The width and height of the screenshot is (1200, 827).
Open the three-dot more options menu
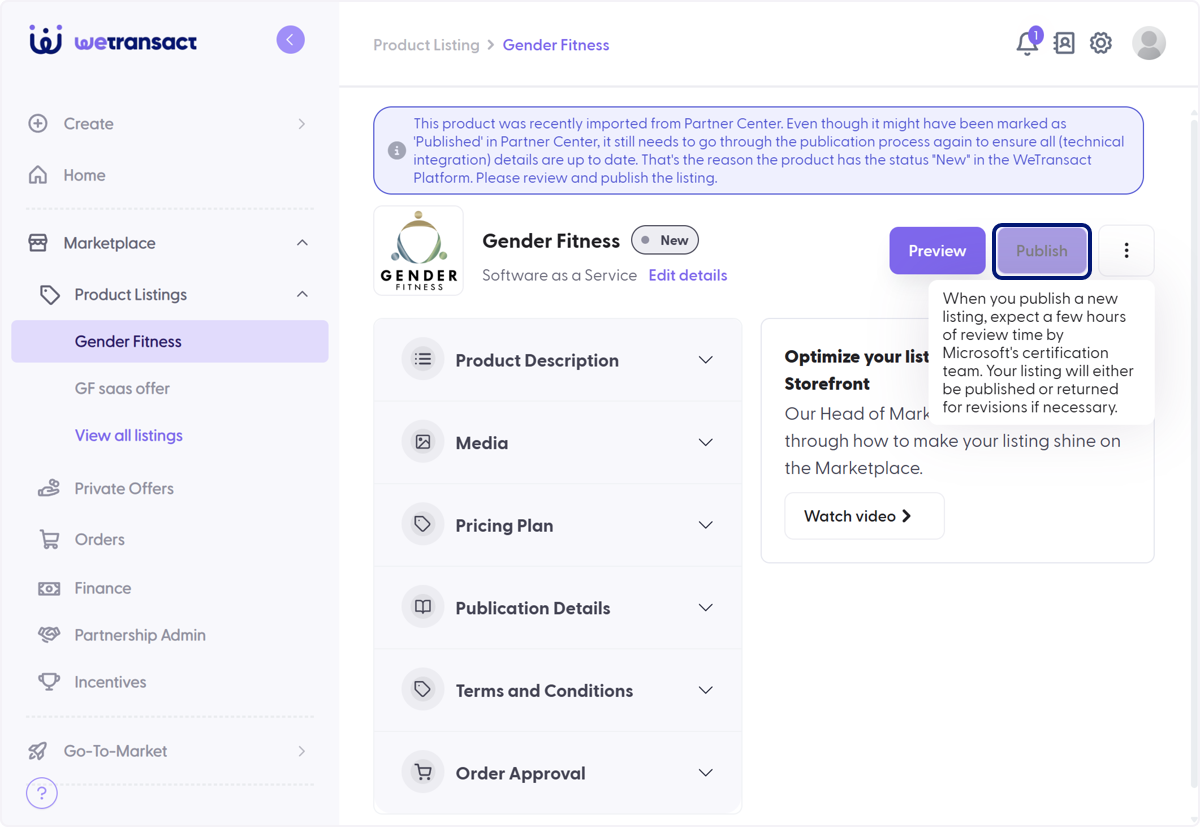coord(1126,251)
